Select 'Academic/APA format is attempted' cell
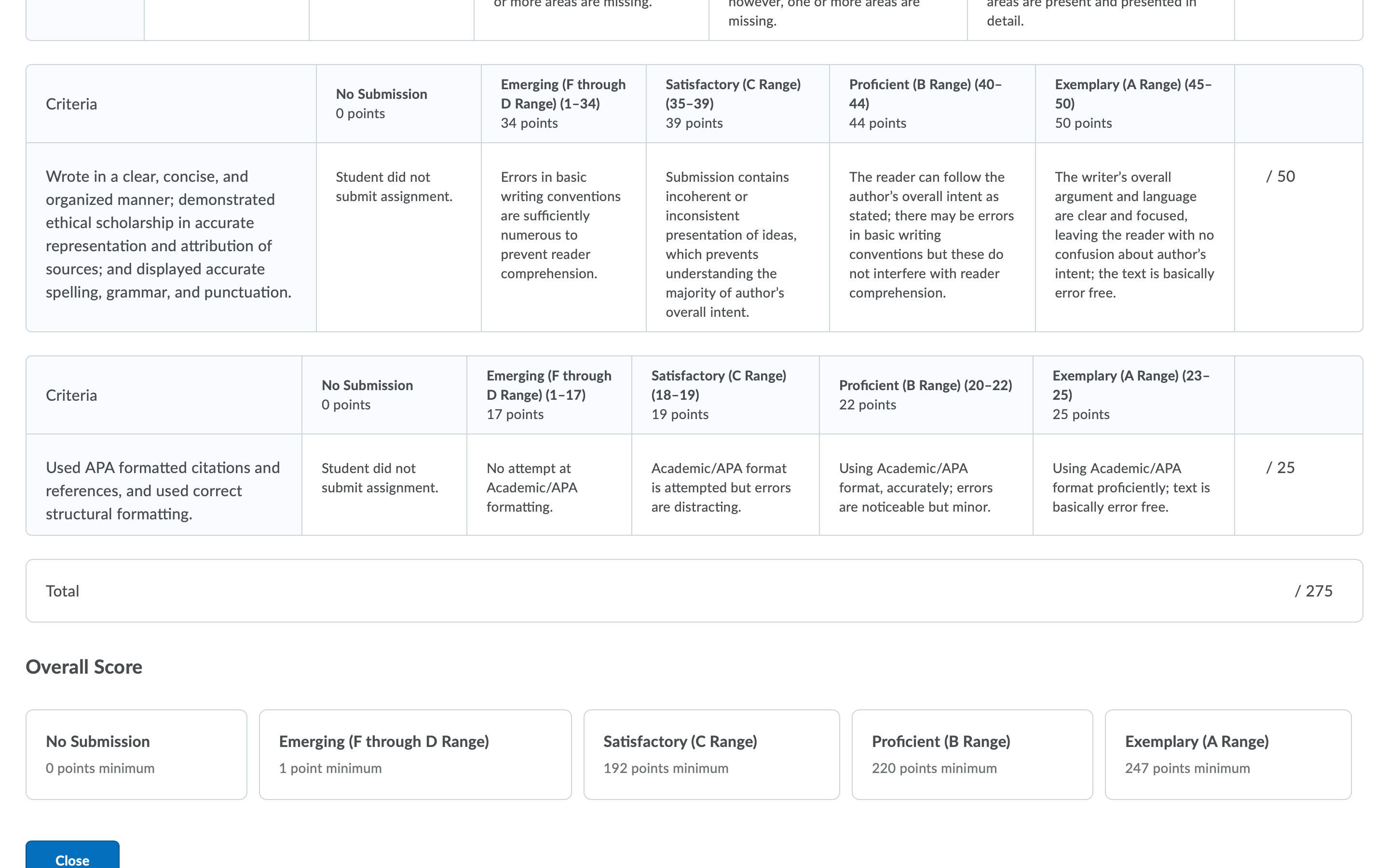Viewport: 1389px width, 868px height. (x=725, y=485)
